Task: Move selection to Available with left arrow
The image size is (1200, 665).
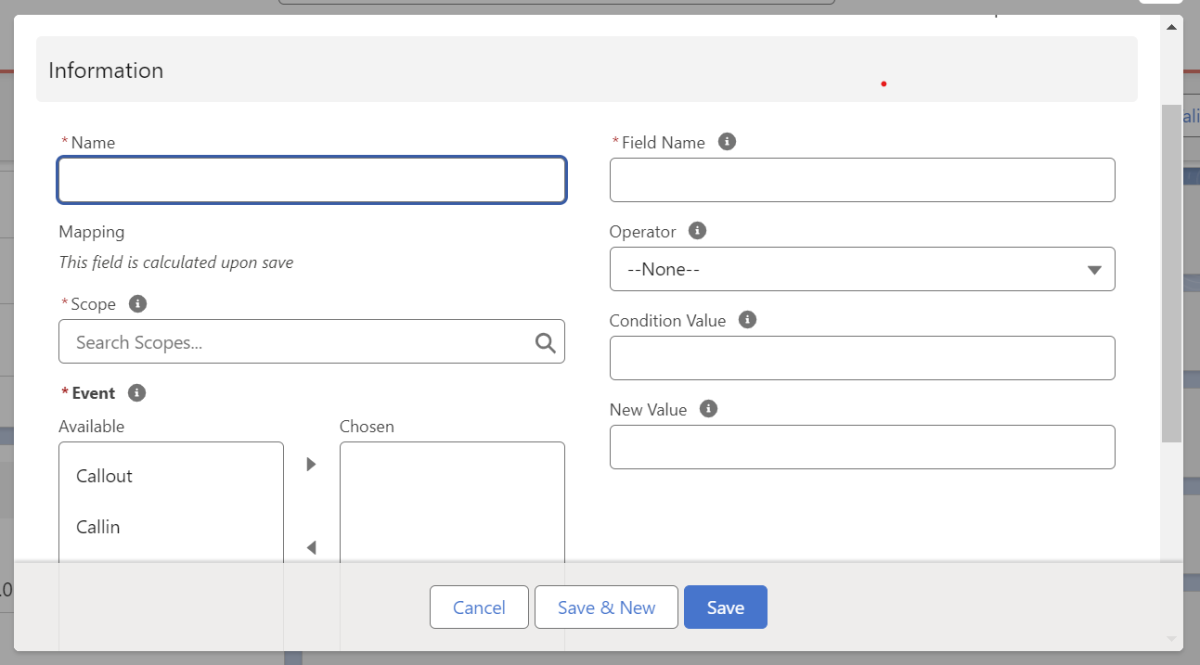Action: (311, 547)
